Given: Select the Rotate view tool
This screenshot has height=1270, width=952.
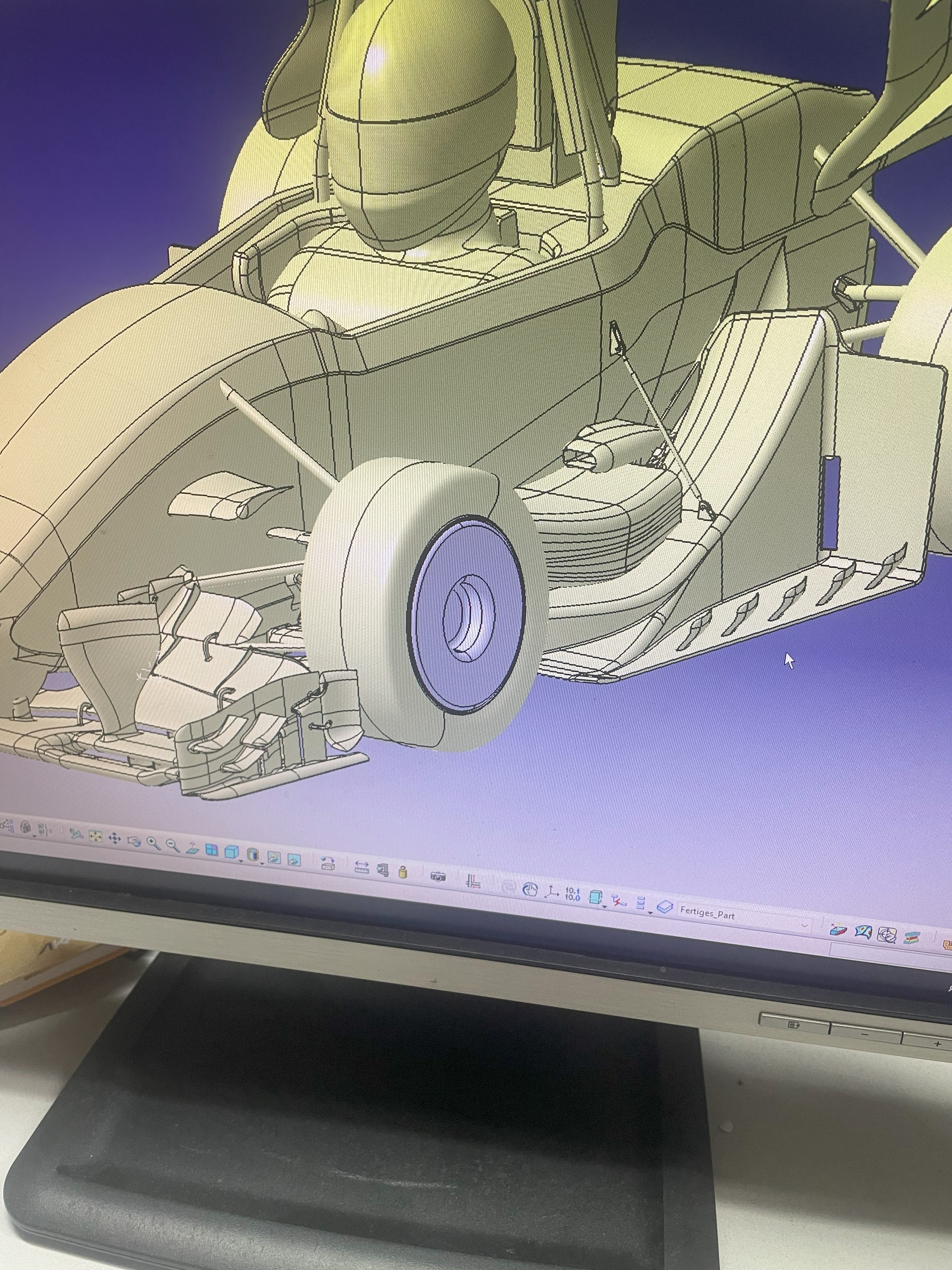Looking at the screenshot, I should pos(134,842).
